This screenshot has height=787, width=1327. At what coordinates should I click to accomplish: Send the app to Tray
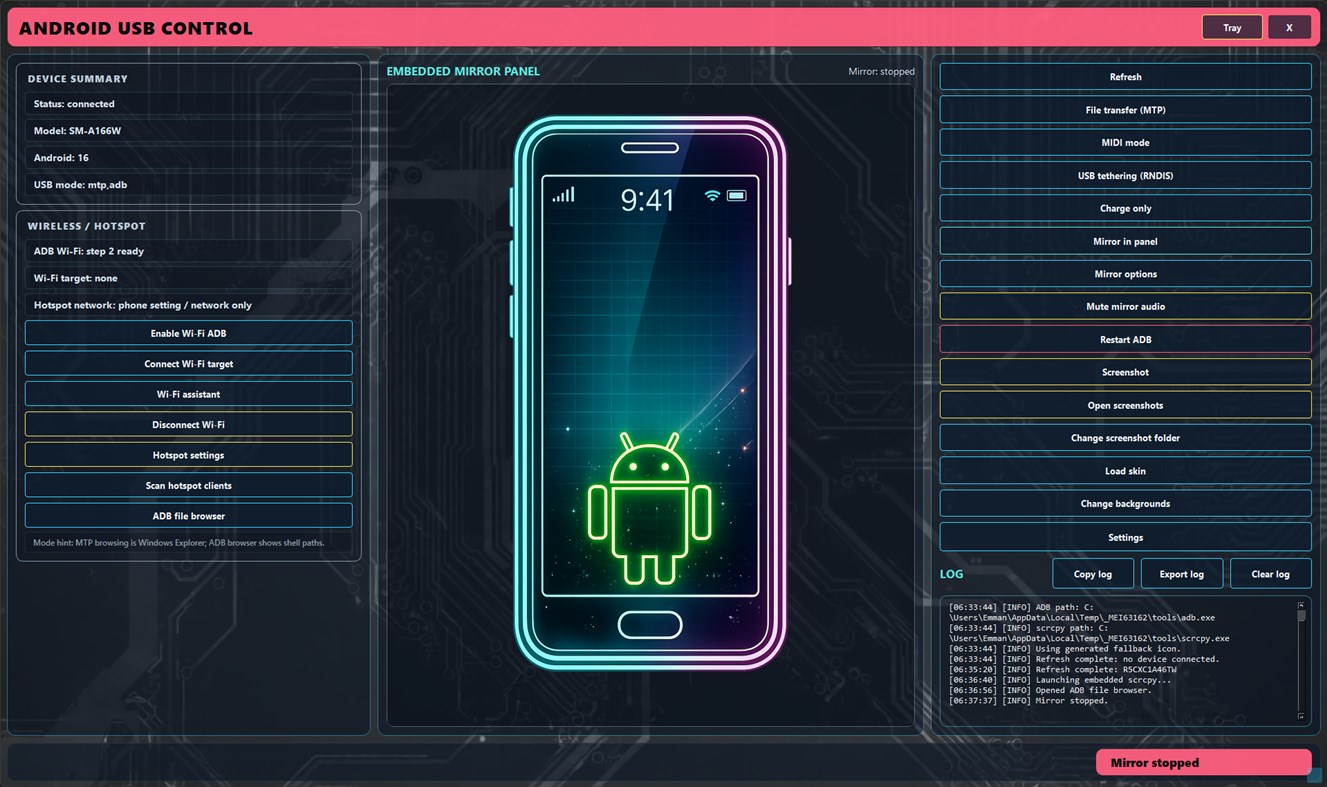(1232, 27)
